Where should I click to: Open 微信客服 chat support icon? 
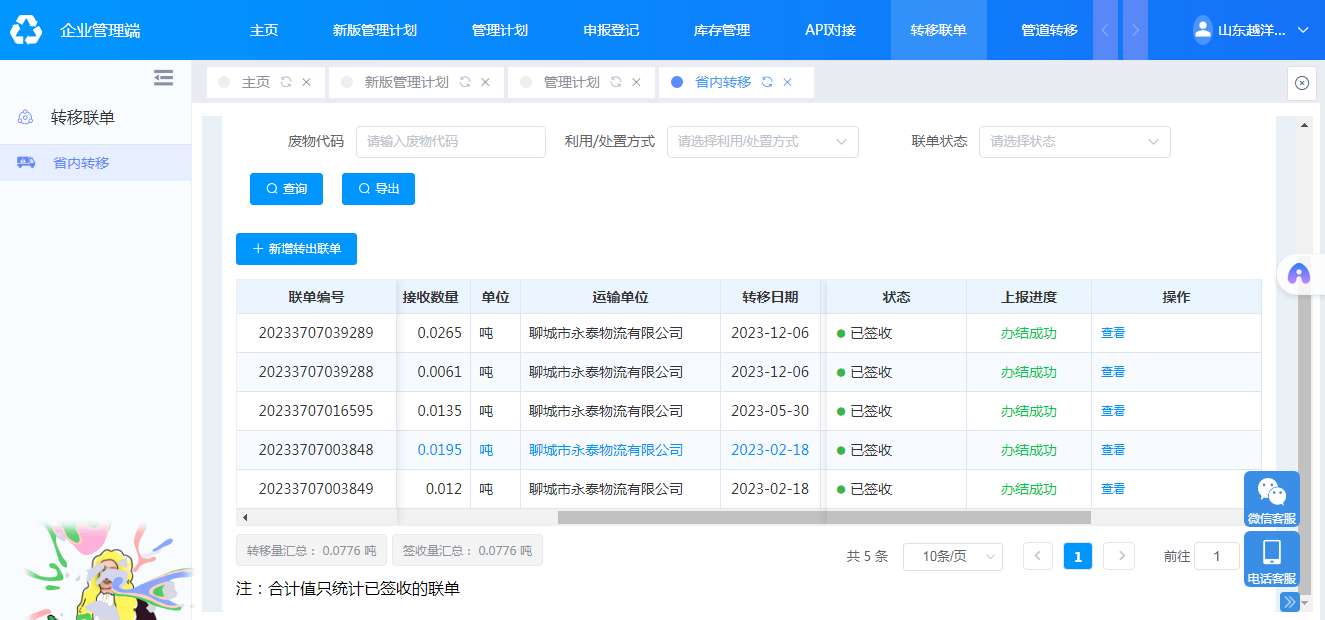pos(1271,499)
